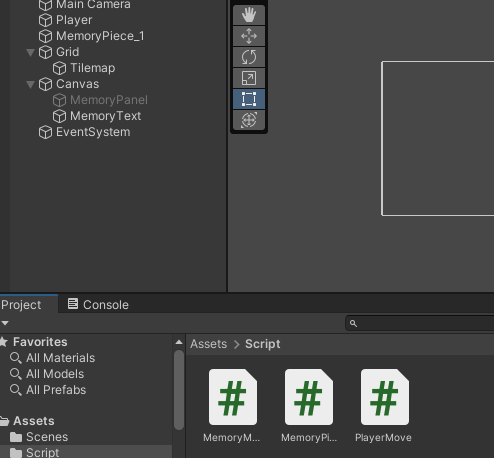Viewport: 494px width, 458px height.
Task: Select the Rotate tool
Action: [x=249, y=57]
